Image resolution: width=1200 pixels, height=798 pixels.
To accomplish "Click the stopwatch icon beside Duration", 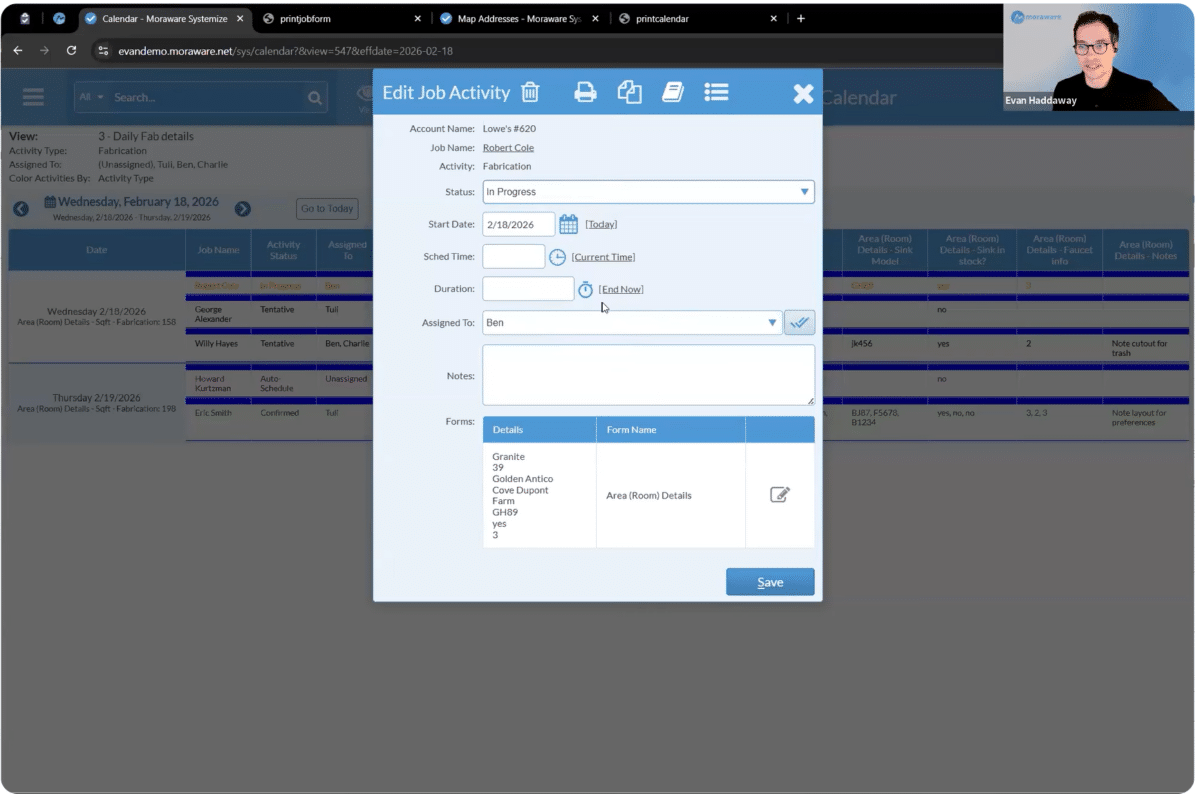I will [x=585, y=290].
